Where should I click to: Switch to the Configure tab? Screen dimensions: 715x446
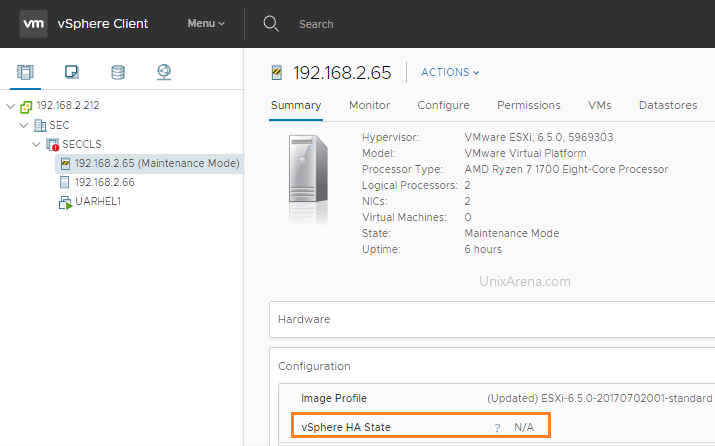[443, 105]
